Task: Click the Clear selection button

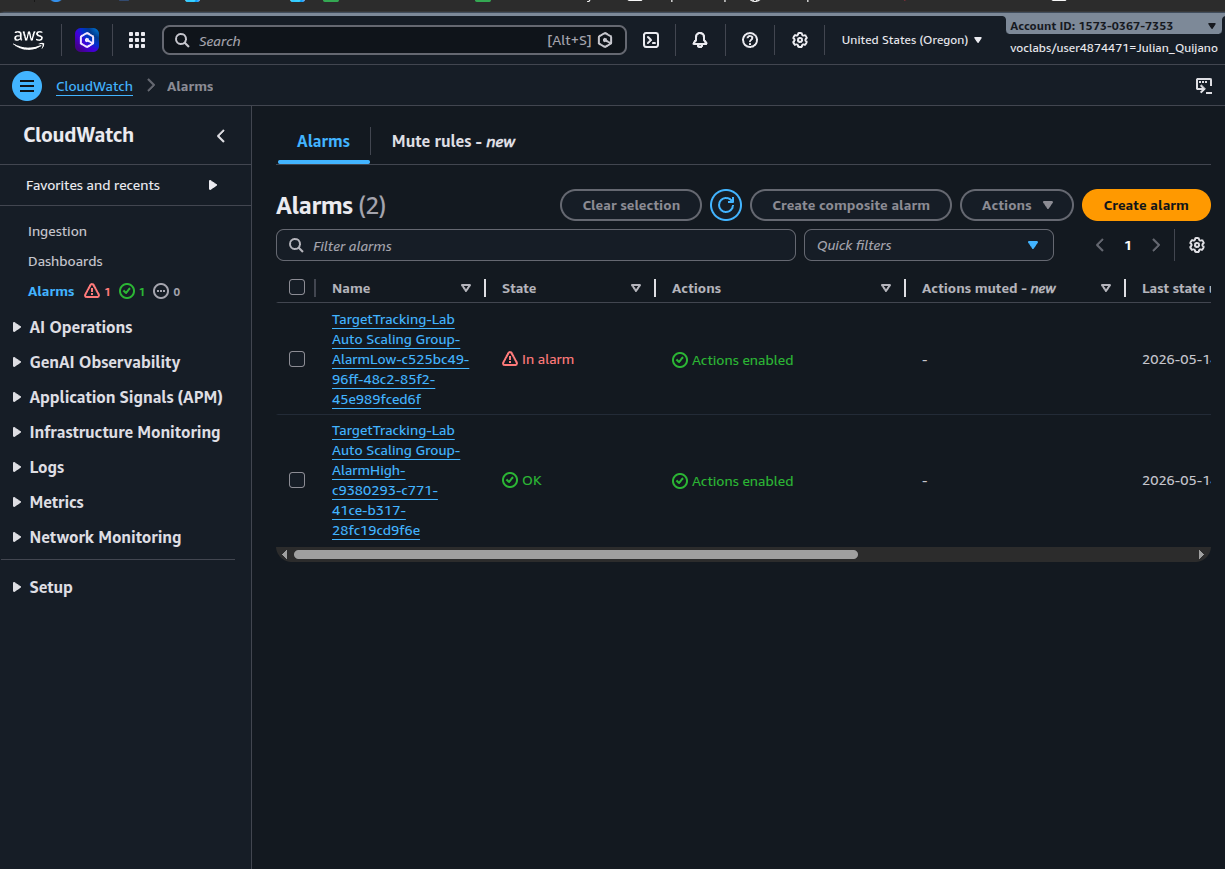Action: pyautogui.click(x=631, y=205)
